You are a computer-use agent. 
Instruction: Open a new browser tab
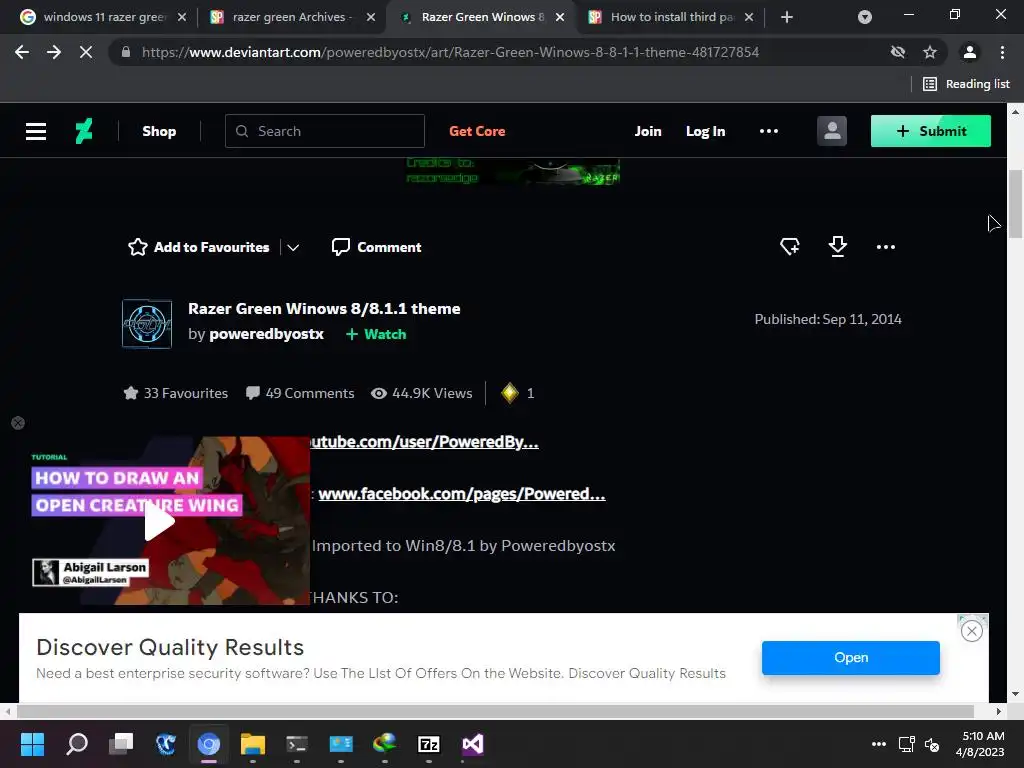click(x=787, y=17)
